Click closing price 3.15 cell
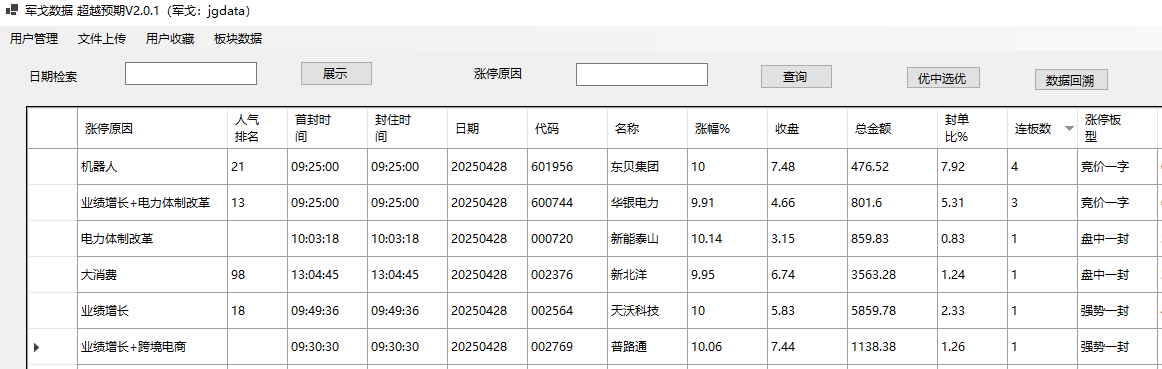The image size is (1162, 369). [807, 239]
